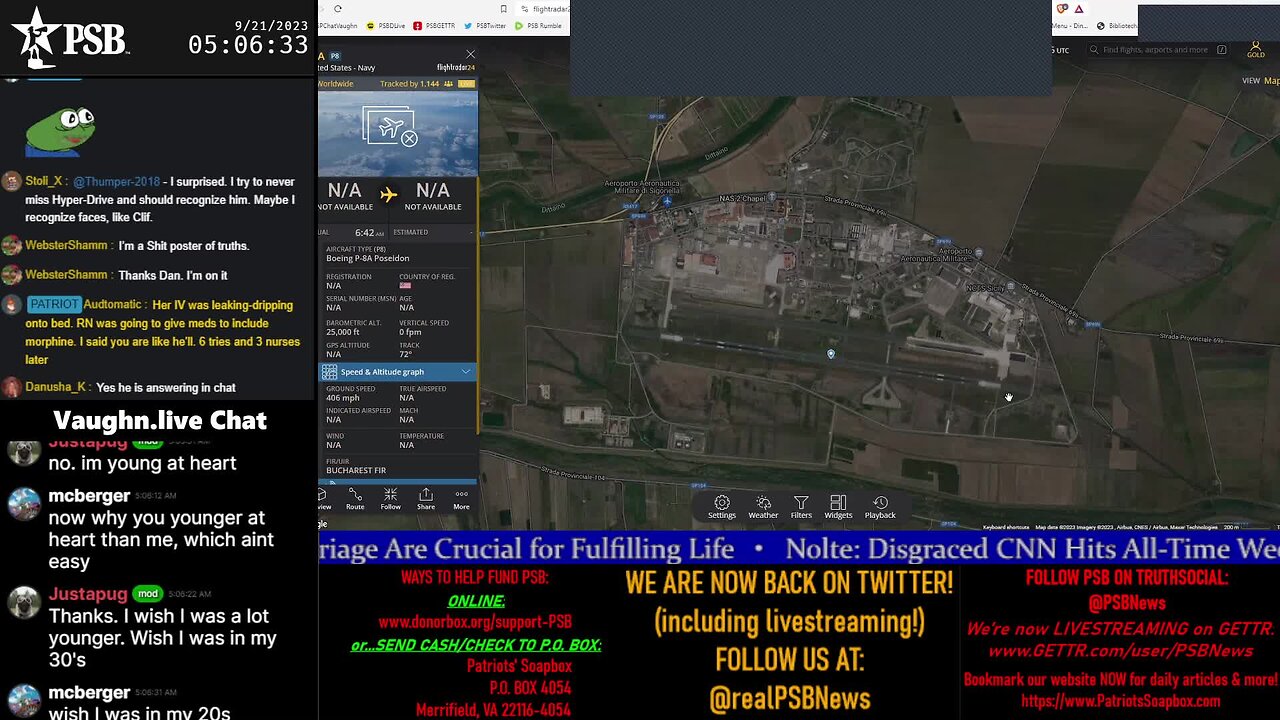Click the Boeing P-8A Poseidon aircraft type
Viewport: 1280px width, 720px height.
click(x=367, y=258)
